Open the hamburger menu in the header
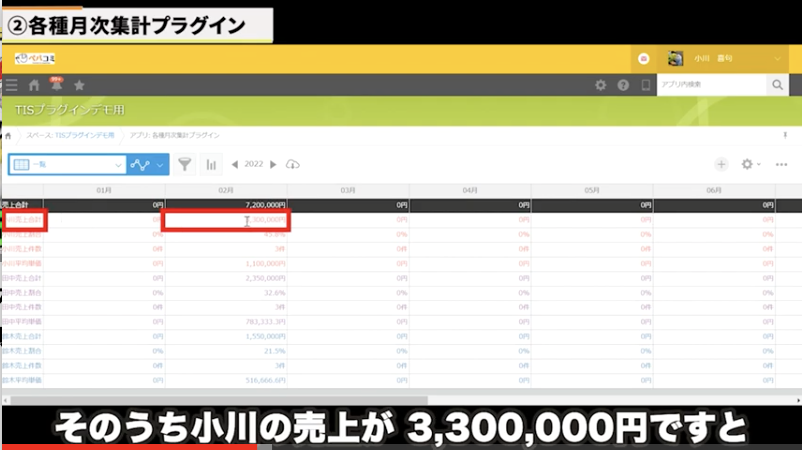 pos(11,86)
